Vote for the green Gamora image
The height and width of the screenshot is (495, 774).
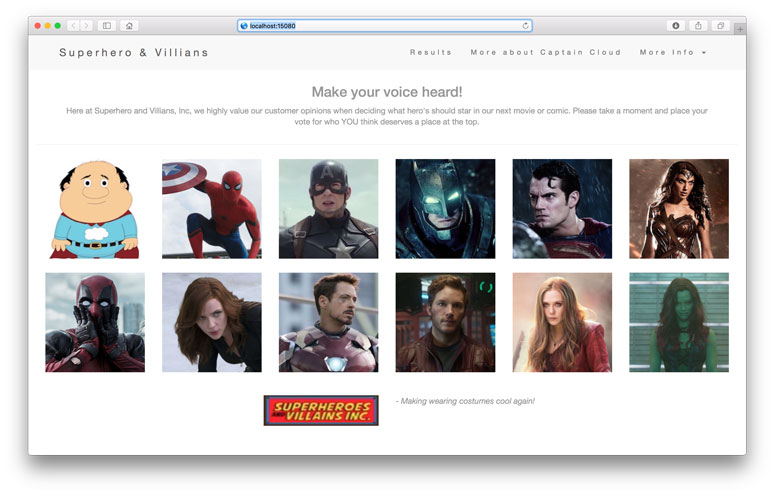(x=679, y=322)
